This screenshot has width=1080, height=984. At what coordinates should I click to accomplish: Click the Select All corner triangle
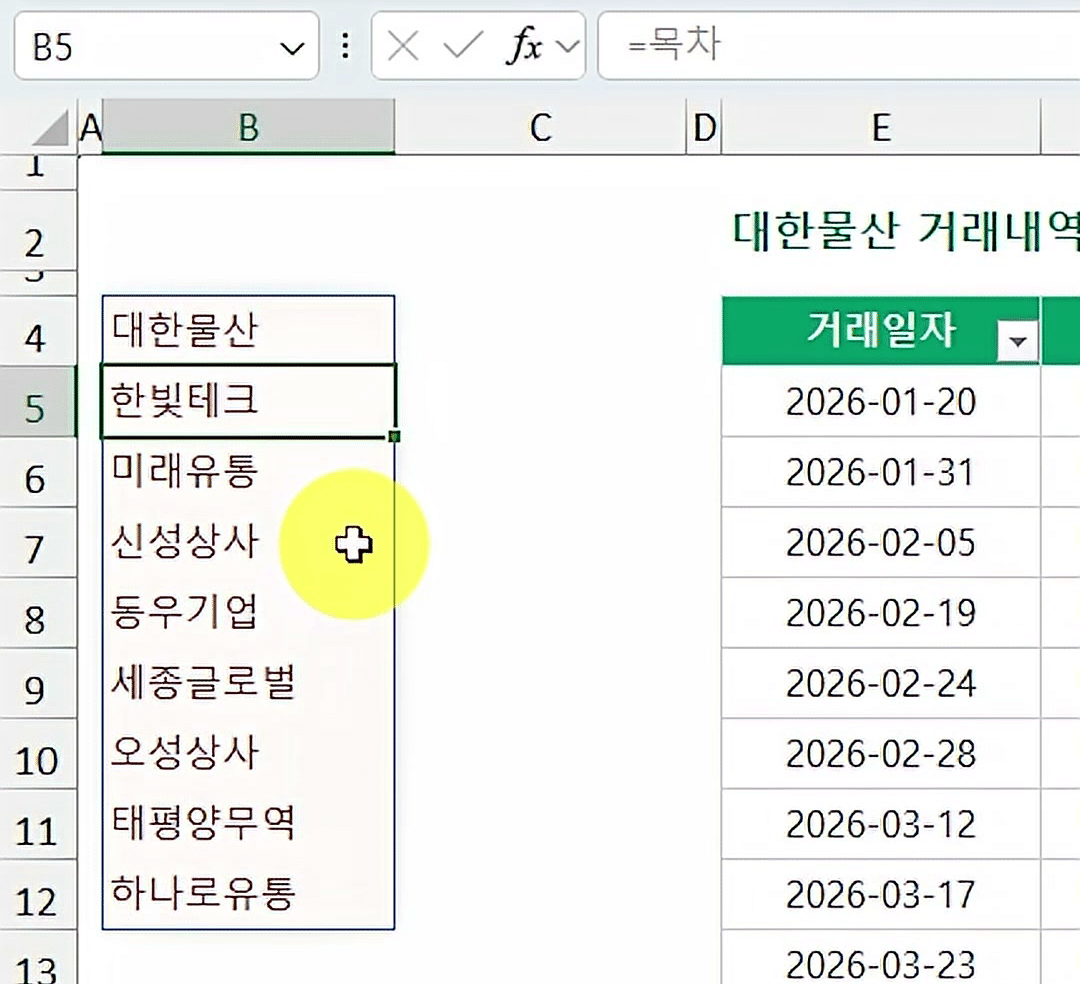[x=51, y=127]
